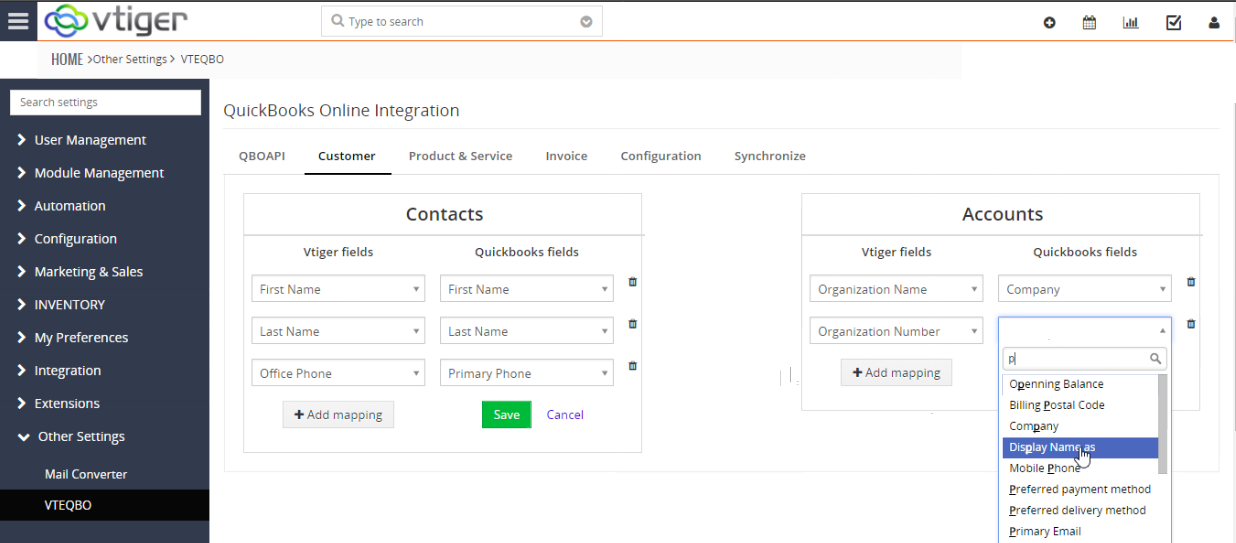Click the dropdown list scrollbar
1236x543 pixels.
point(1162,424)
